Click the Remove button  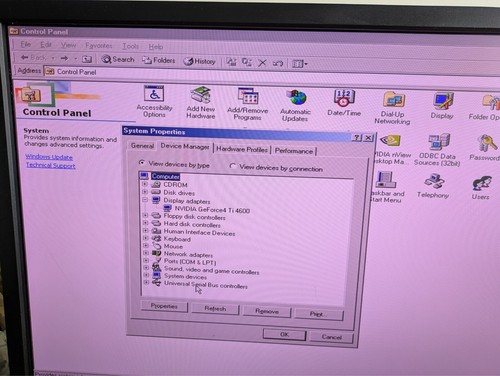[267, 311]
